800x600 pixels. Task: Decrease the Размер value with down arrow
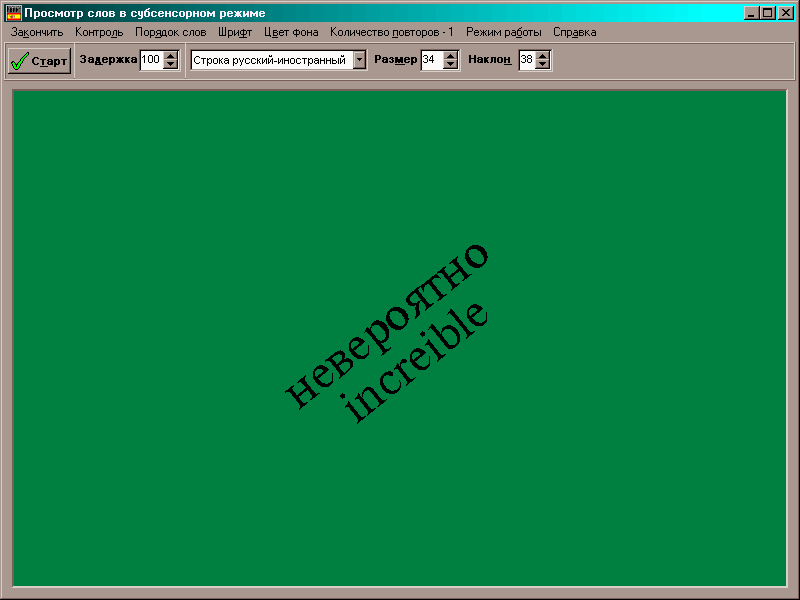point(450,65)
